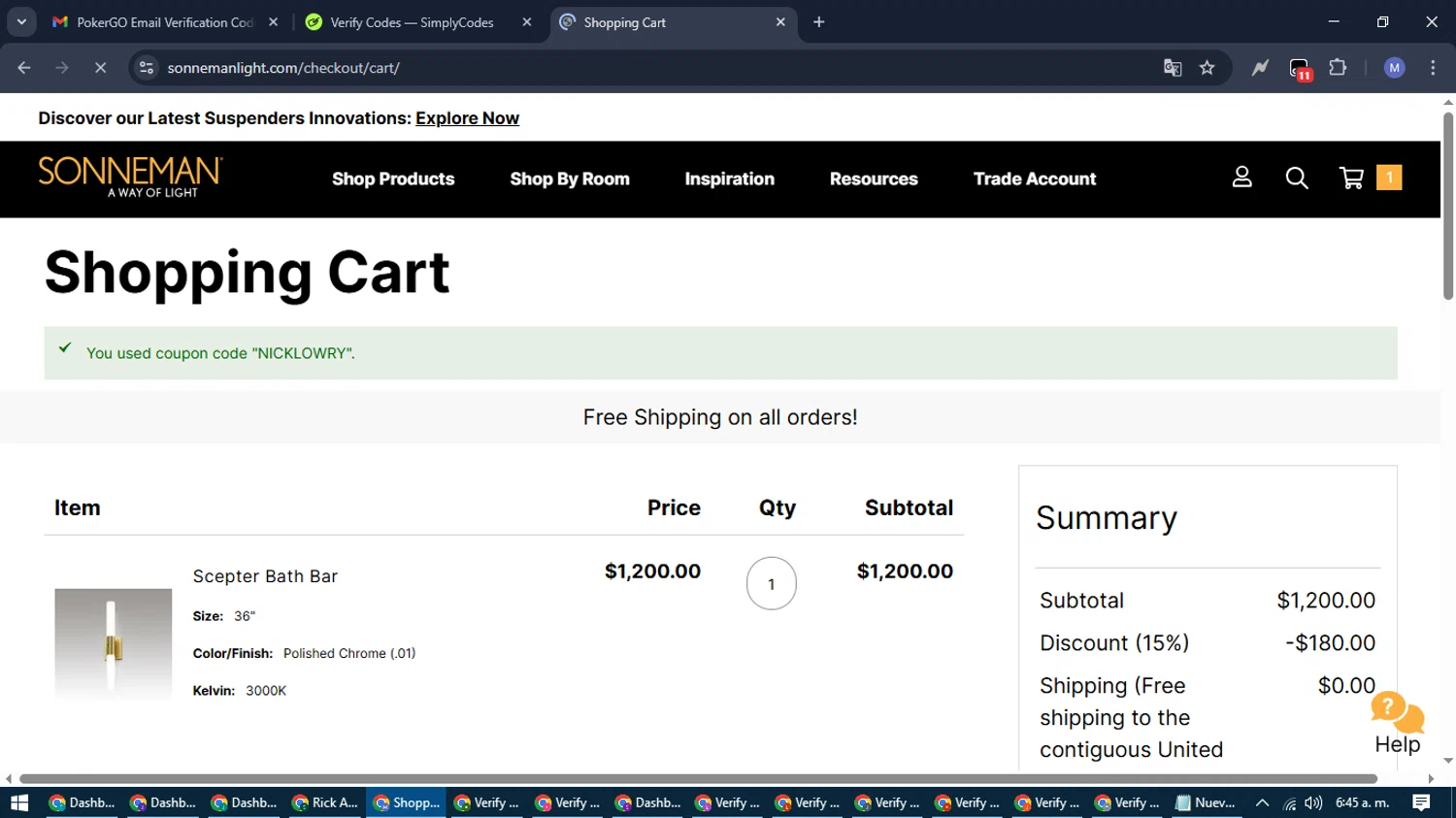Open Shop By Room menu
1456x818 pixels.
(x=570, y=180)
